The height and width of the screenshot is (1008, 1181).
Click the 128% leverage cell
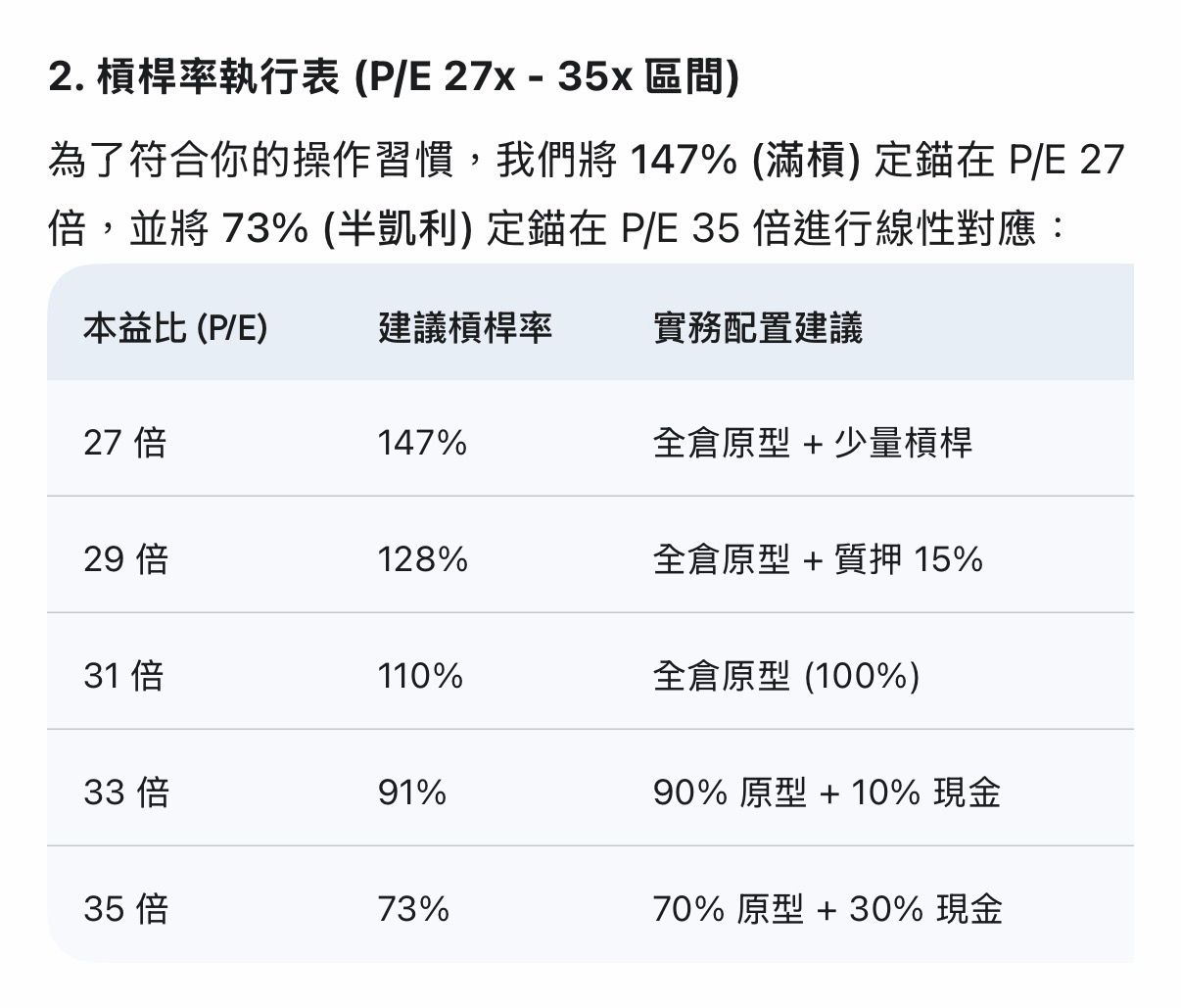(x=422, y=560)
